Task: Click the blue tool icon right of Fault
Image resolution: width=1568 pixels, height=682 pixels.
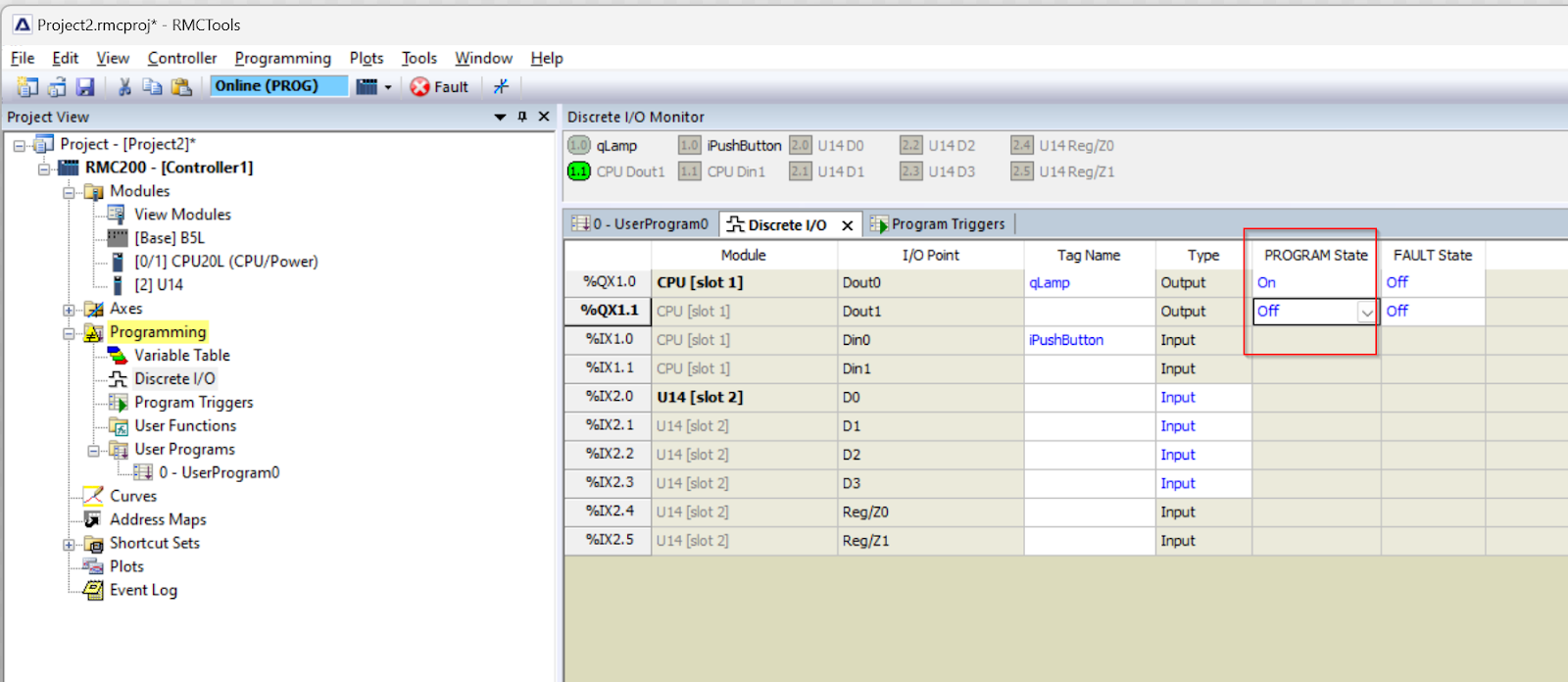Action: tap(501, 86)
